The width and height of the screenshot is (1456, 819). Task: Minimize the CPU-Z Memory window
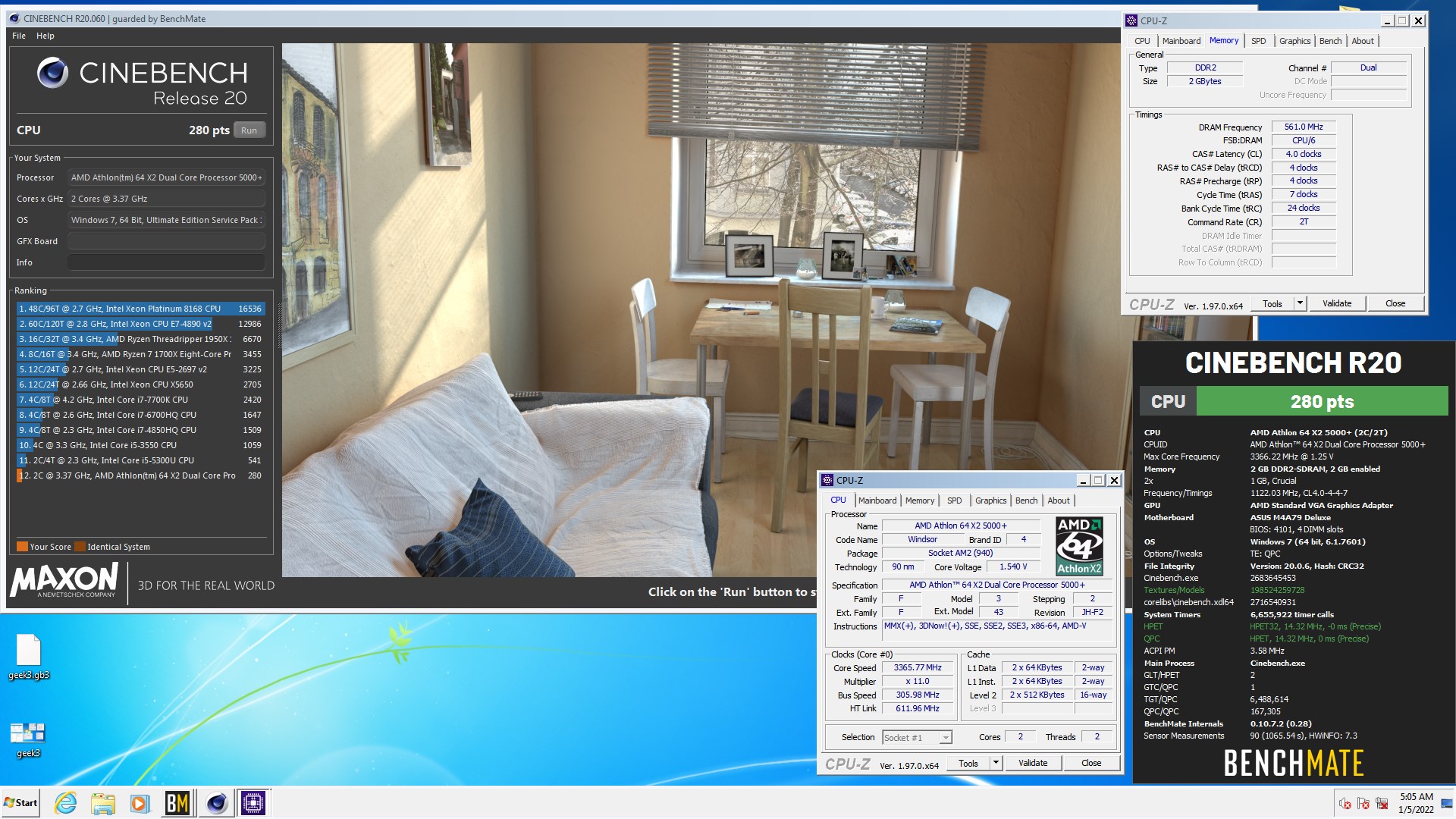pos(1387,21)
